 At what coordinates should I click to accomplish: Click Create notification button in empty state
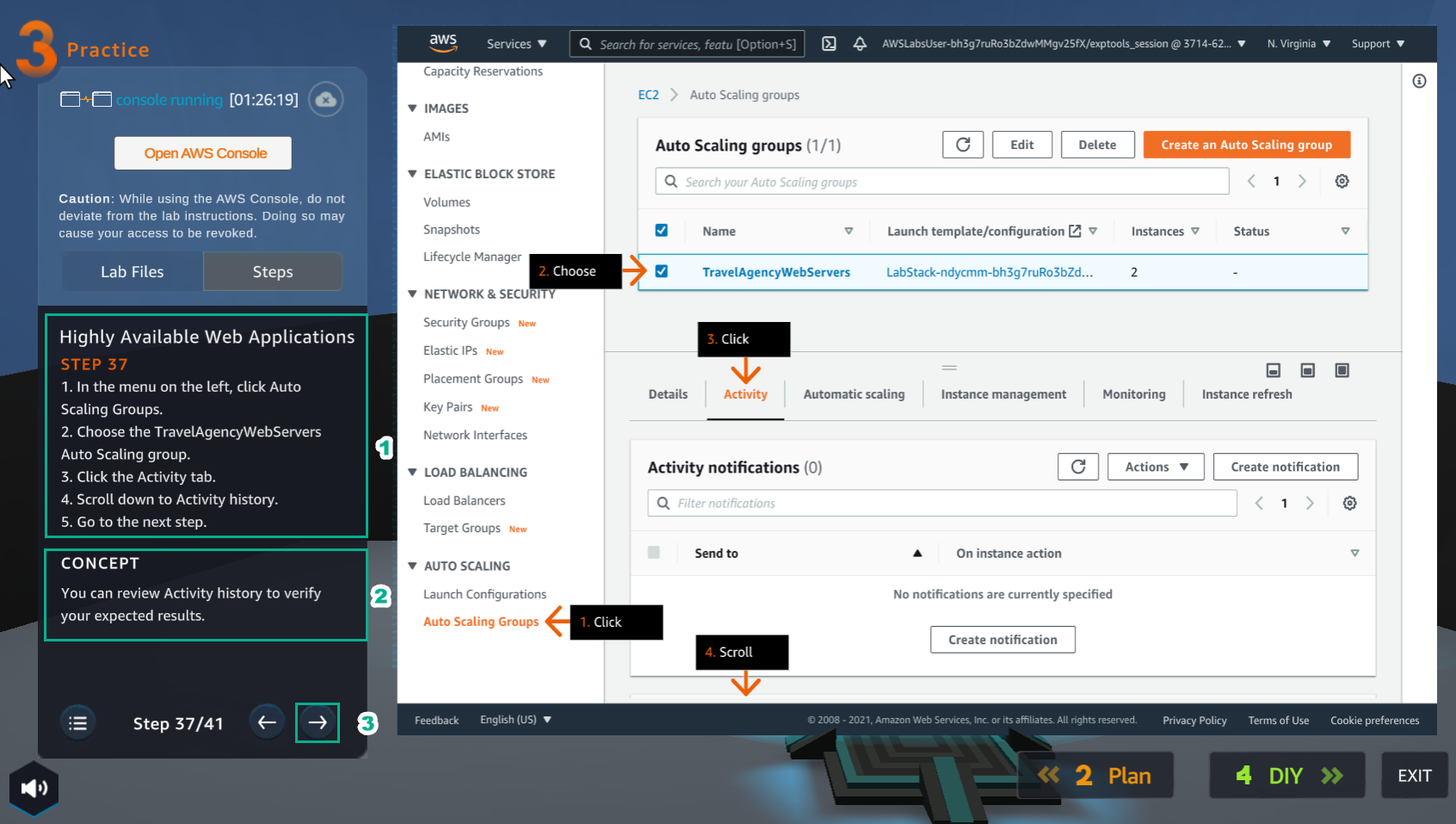(x=1003, y=640)
